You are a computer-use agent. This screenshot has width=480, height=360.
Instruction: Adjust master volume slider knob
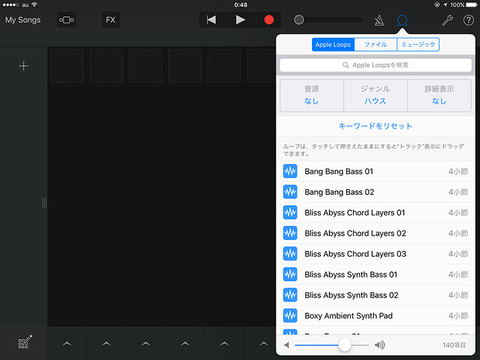click(299, 20)
